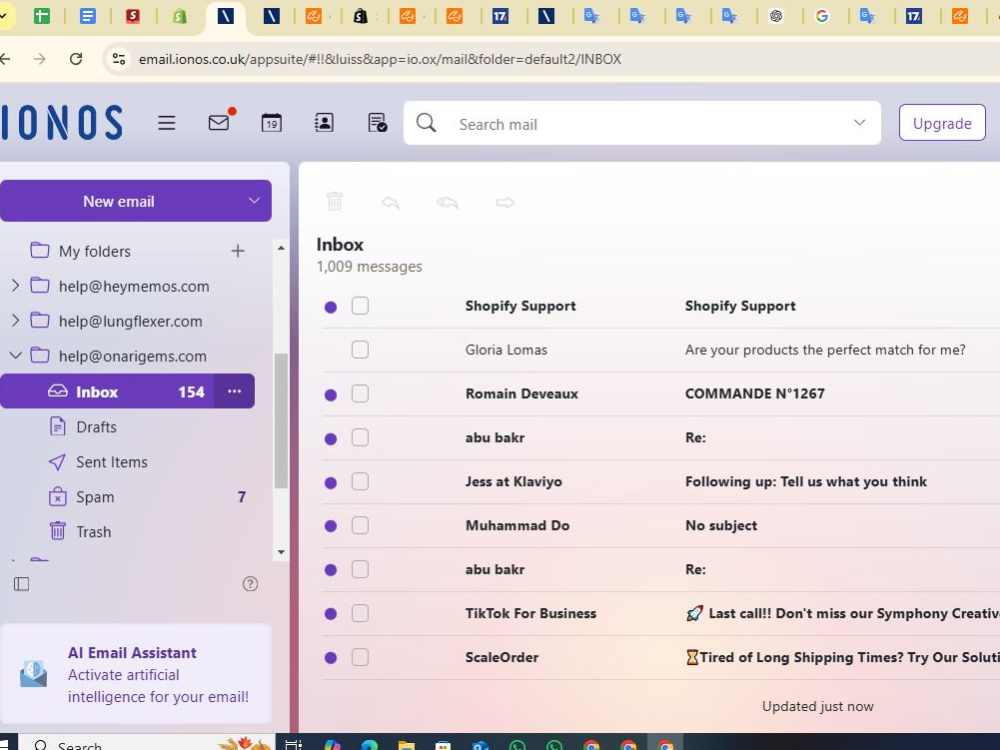Open Following up: Tell us what you think
This screenshot has height=750, width=1000.
pyautogui.click(x=805, y=482)
